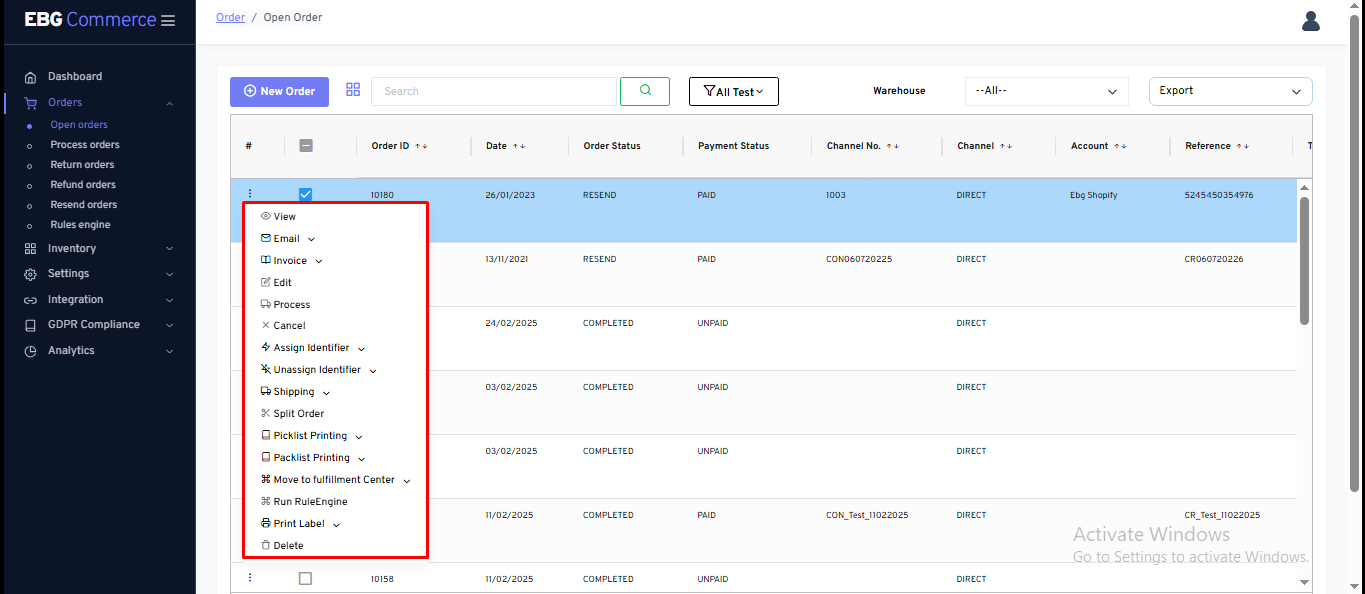Viewport: 1365px width, 594px height.
Task: Open the Warehouse --All-- dropdown
Action: click(1046, 91)
